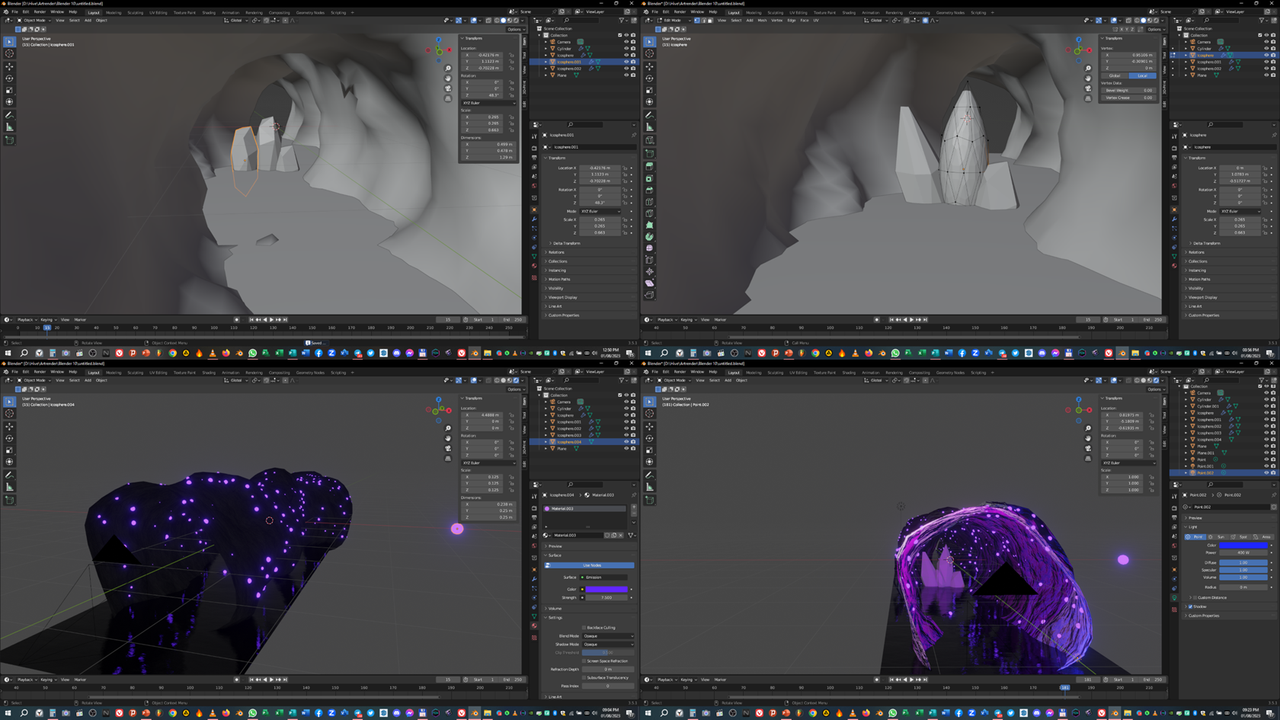The image size is (1280, 720).
Task: Open Marker menu in Icosphere.001 timeline
Action: pos(80,319)
